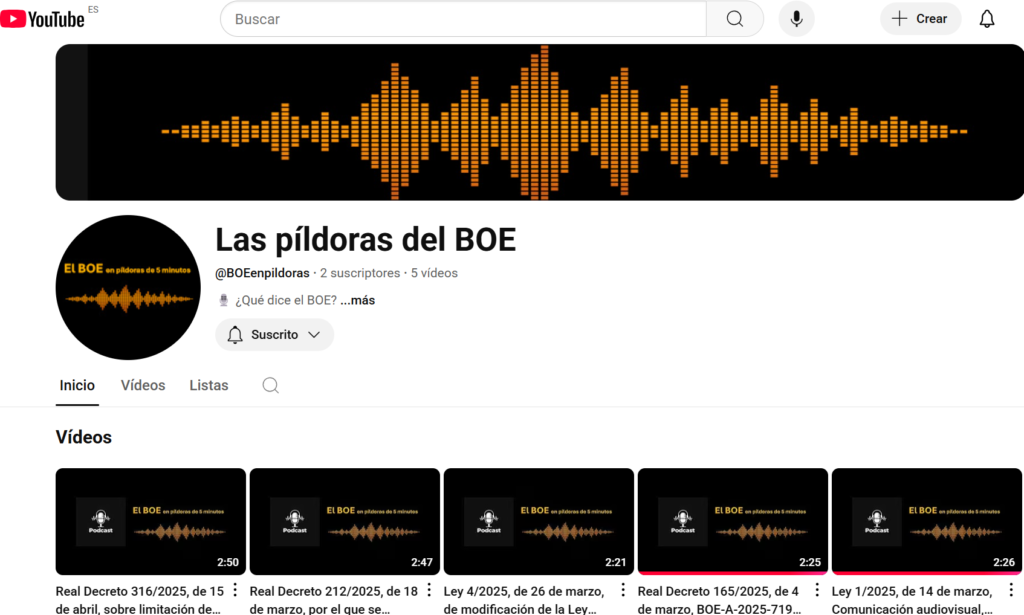Image resolution: width=1024 pixels, height=615 pixels.
Task: Click the YouTube home logo
Action: pos(43,19)
